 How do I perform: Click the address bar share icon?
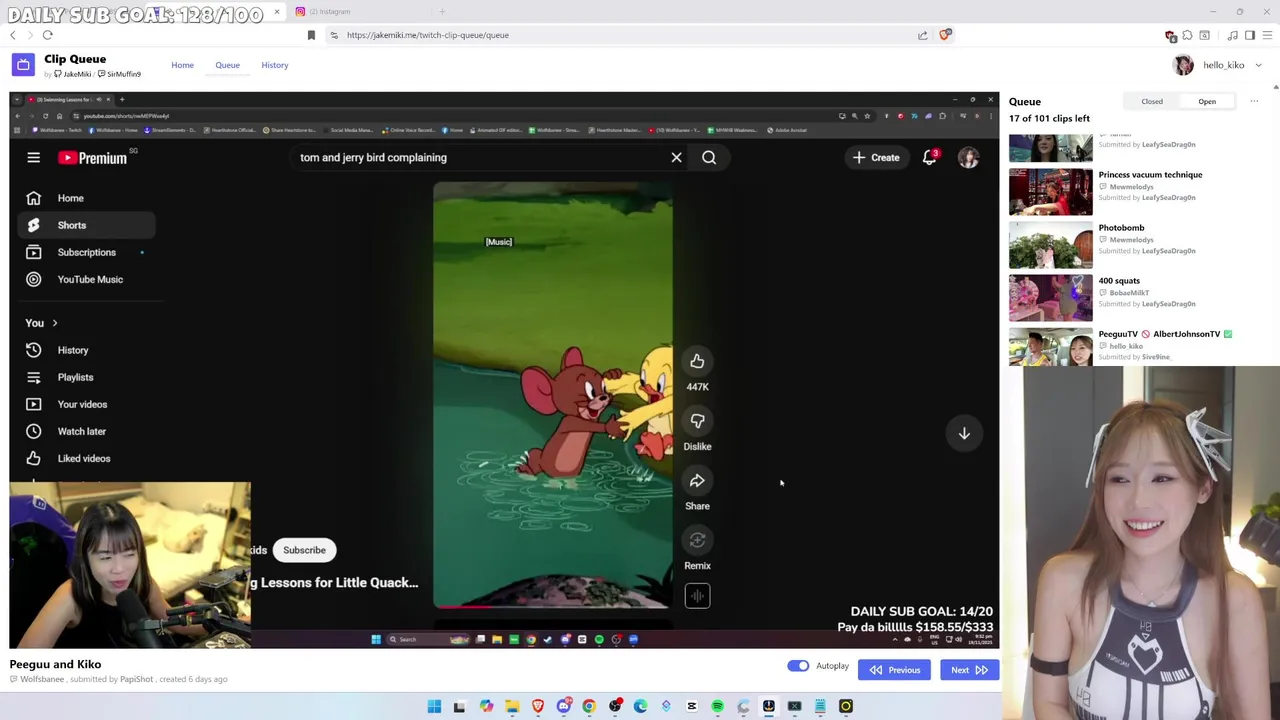coord(922,35)
